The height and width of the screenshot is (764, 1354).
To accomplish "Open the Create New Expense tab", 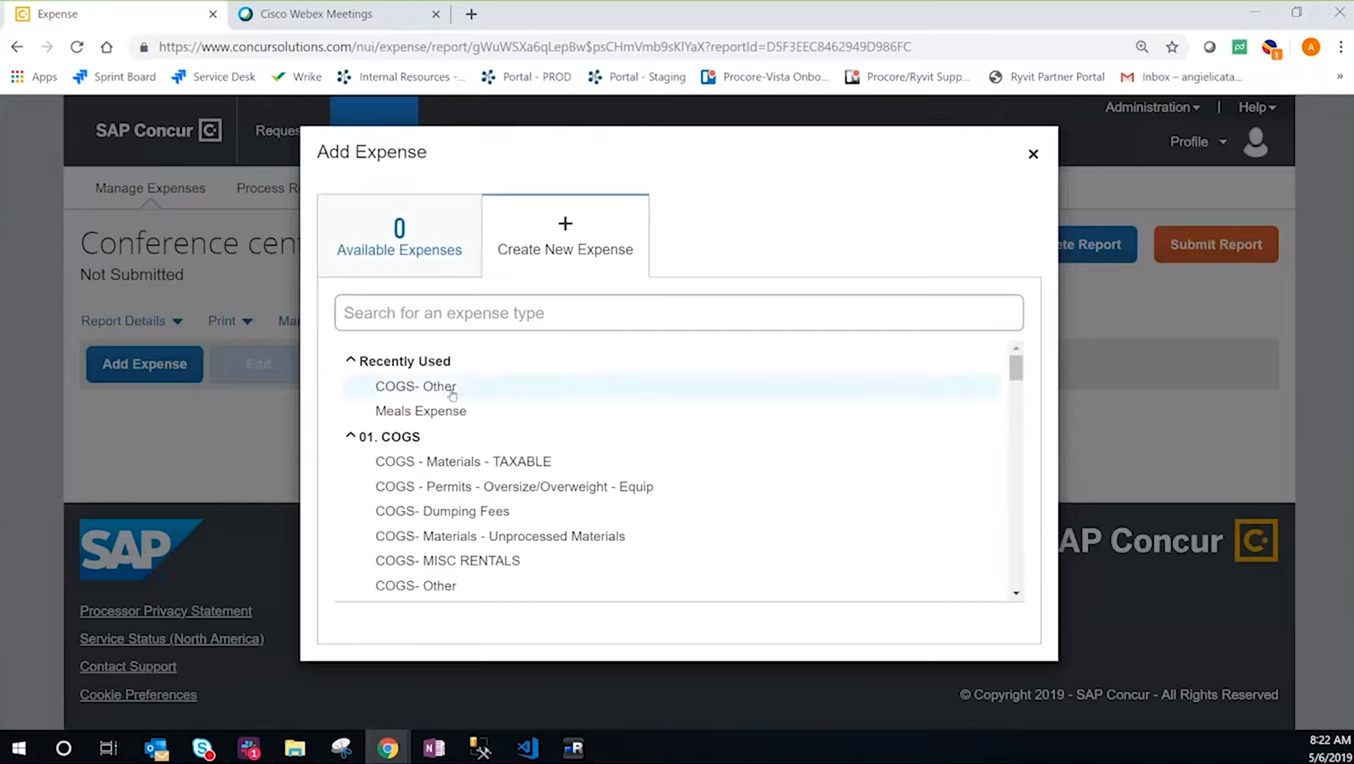I will 565,236.
